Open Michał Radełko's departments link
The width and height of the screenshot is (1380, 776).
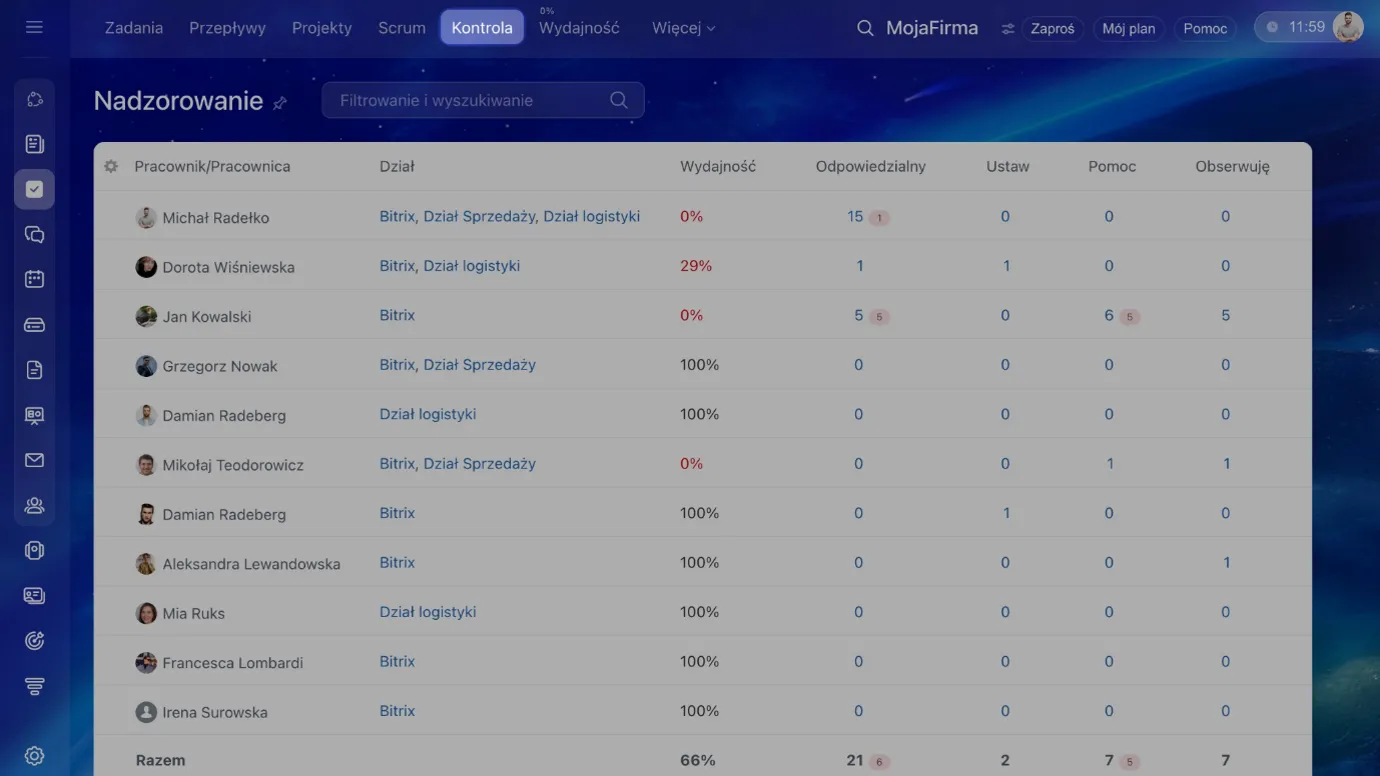tap(510, 216)
